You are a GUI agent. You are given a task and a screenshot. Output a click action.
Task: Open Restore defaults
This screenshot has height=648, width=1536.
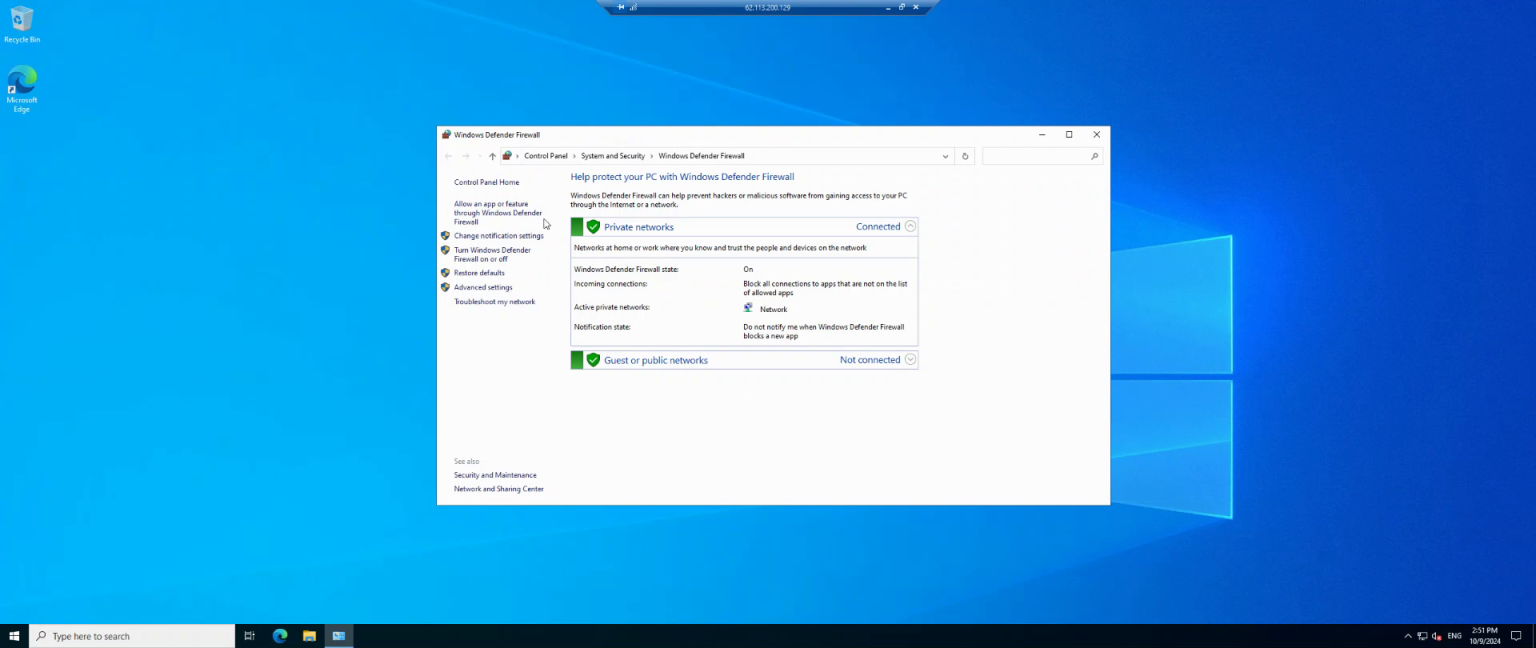[480, 272]
